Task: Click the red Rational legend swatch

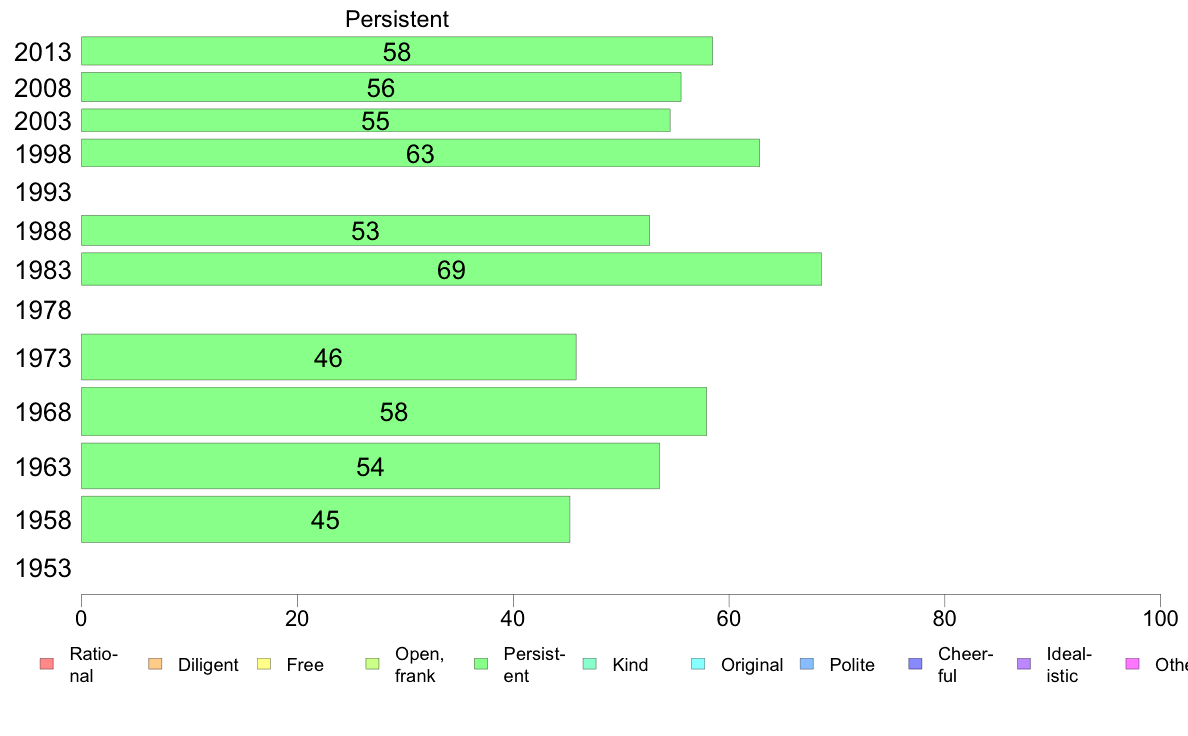Action: click(x=47, y=664)
